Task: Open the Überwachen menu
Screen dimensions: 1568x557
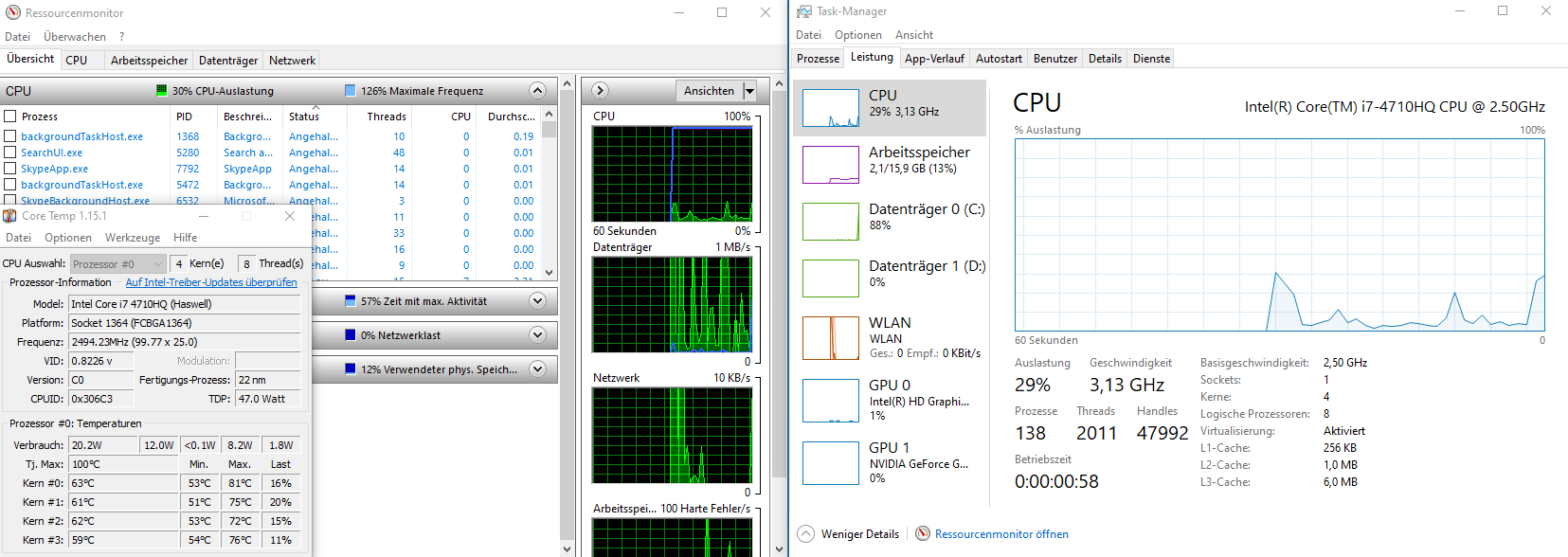Action: tap(75, 37)
